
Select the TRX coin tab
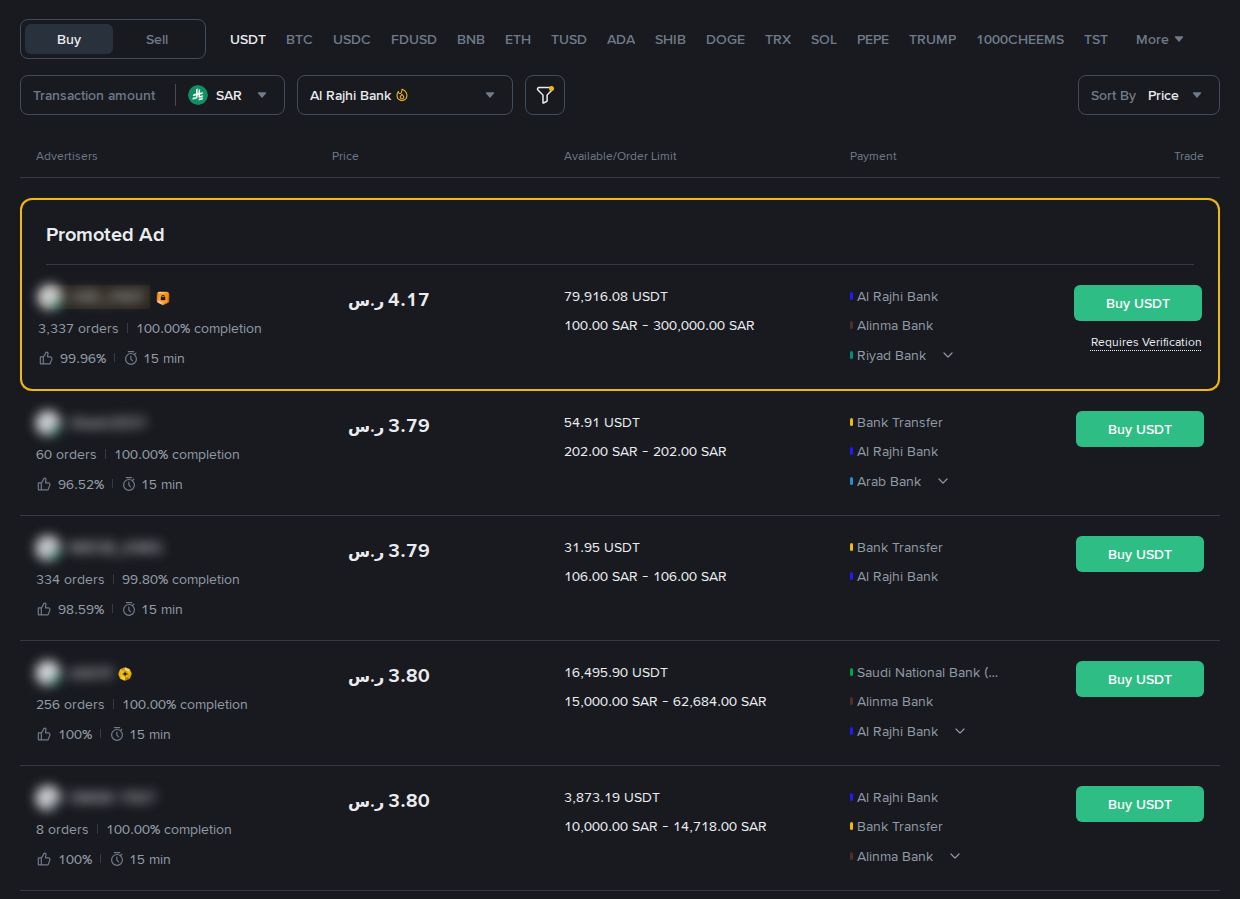778,39
